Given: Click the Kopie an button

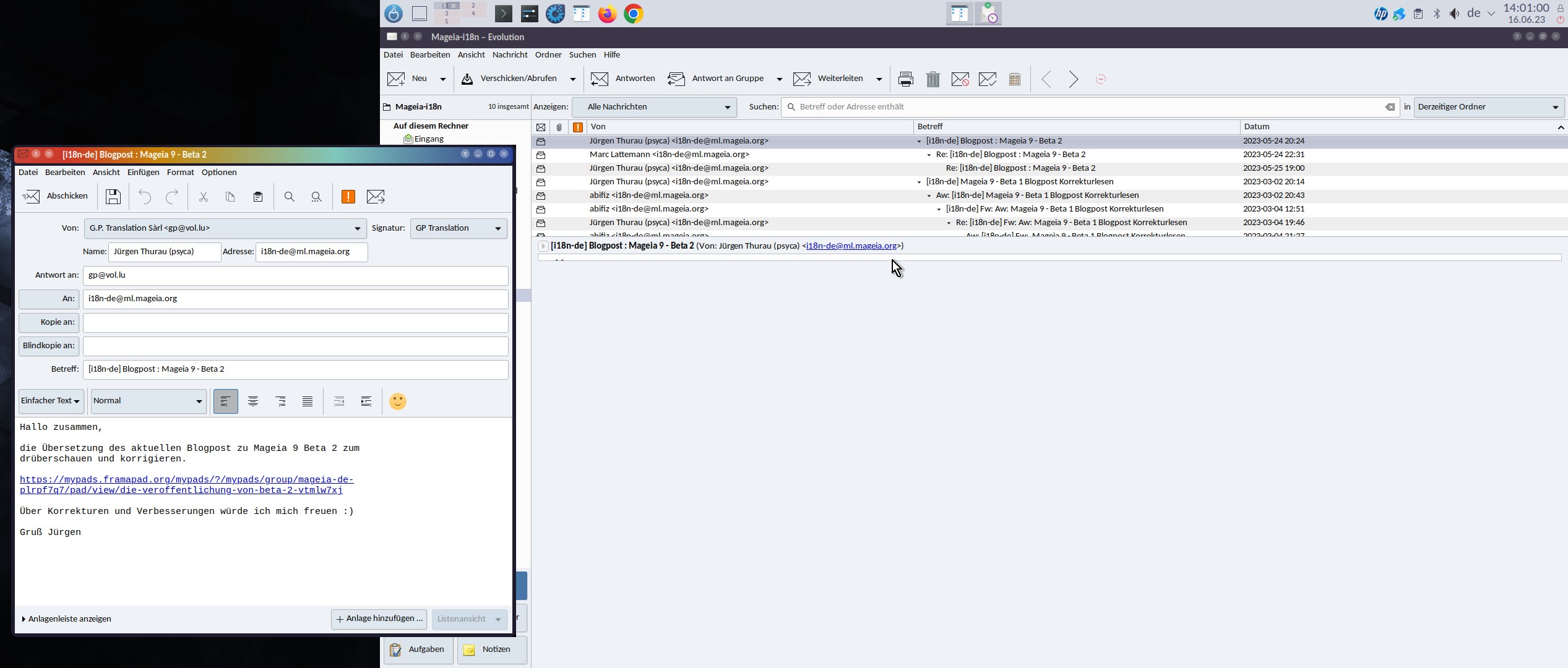Looking at the screenshot, I should click(x=49, y=322).
